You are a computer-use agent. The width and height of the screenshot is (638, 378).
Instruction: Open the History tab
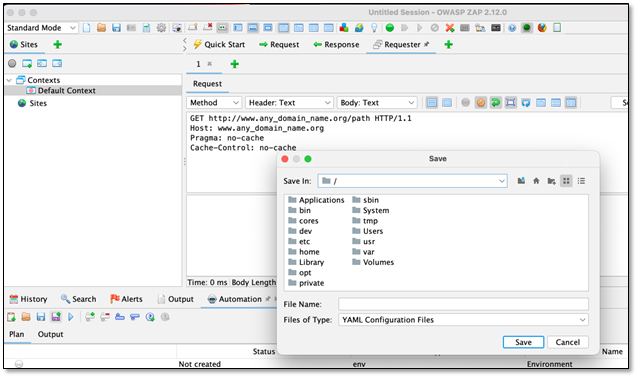28,299
